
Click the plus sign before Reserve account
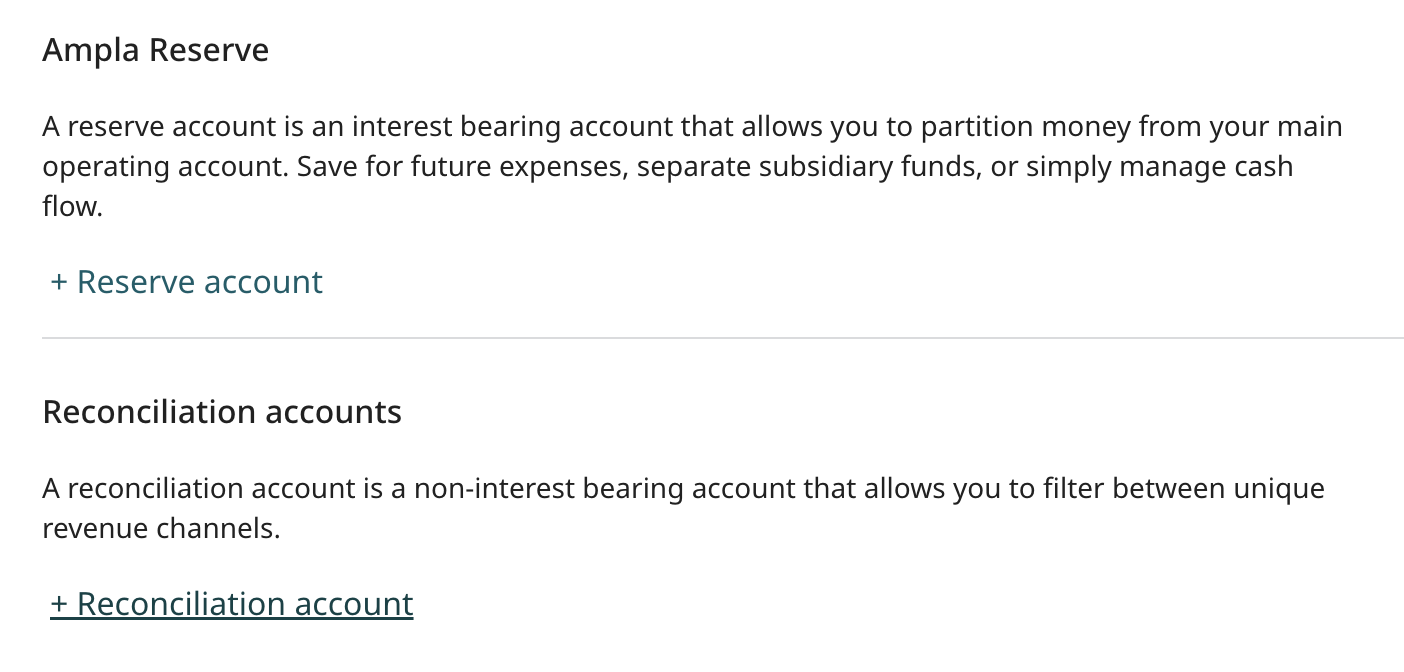point(59,283)
